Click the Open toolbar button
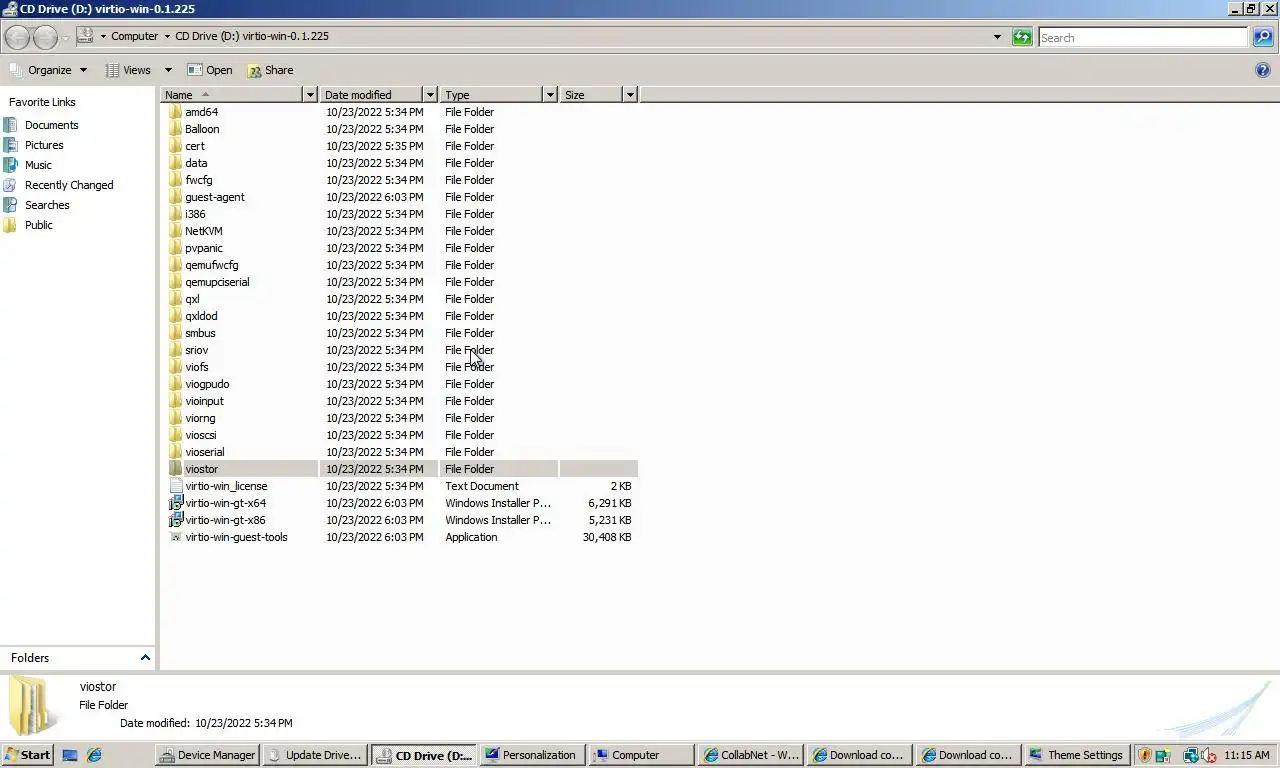 tap(210, 70)
